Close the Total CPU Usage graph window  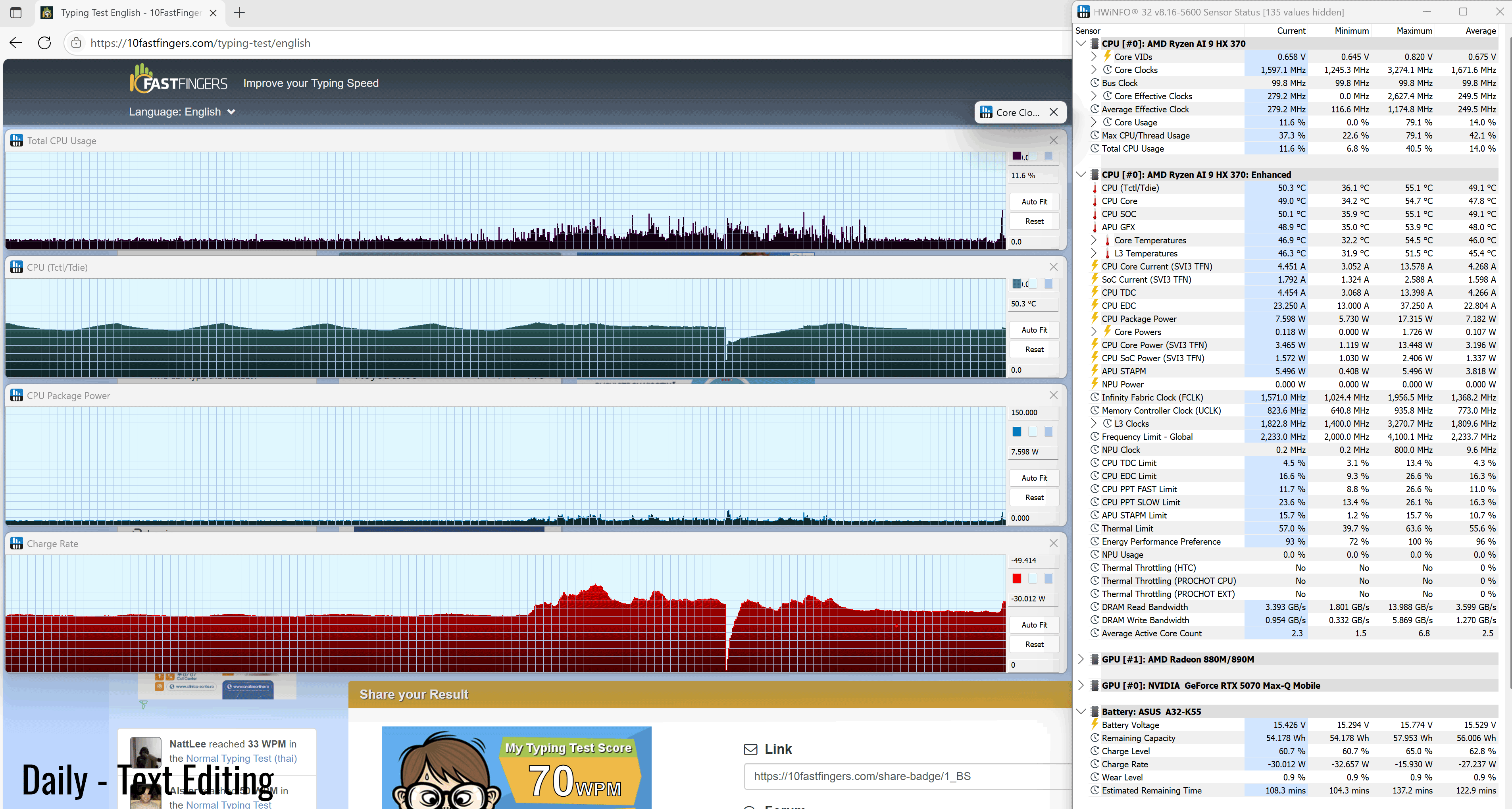click(1054, 140)
